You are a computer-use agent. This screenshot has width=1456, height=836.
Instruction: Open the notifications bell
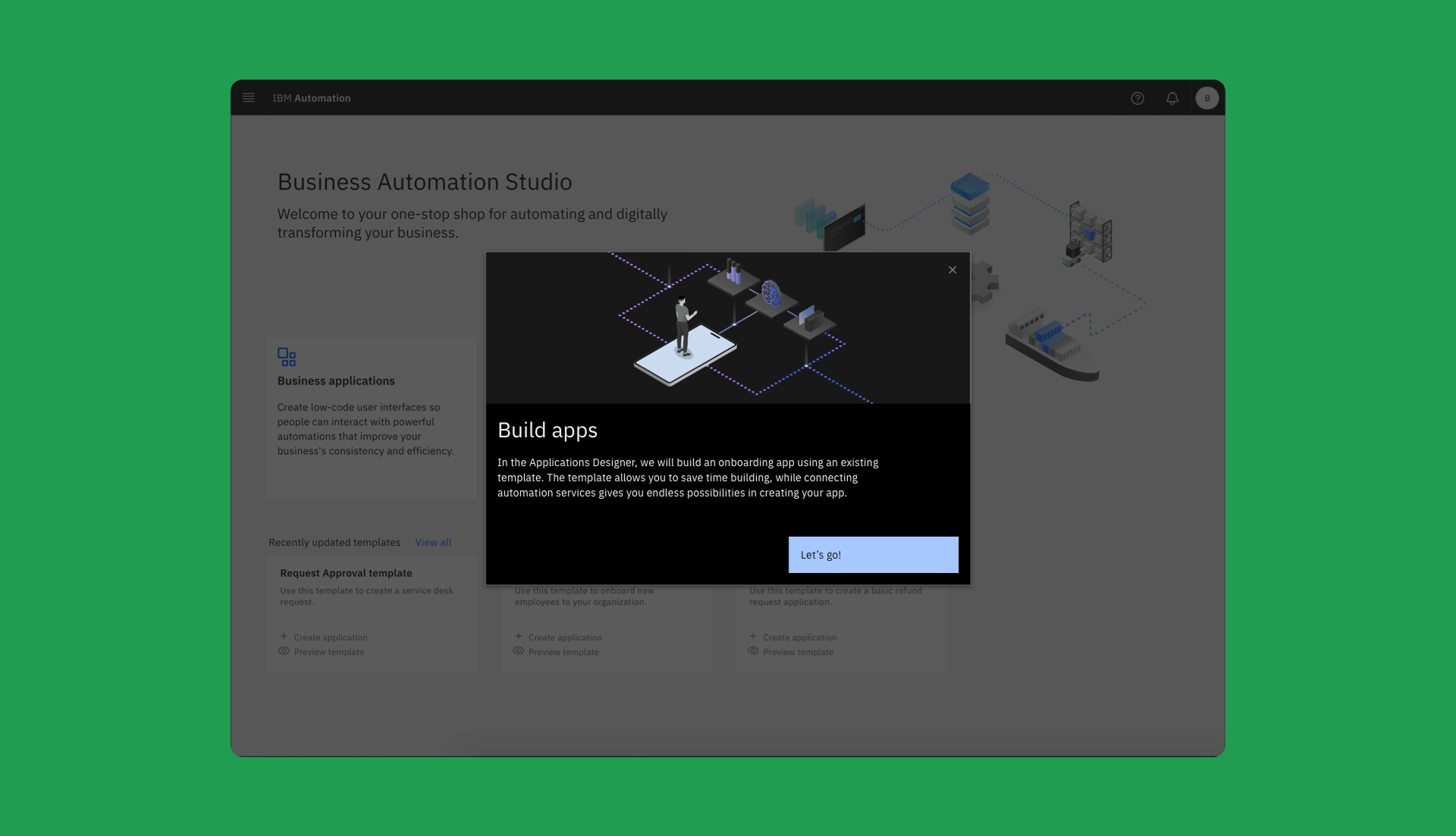(x=1172, y=98)
